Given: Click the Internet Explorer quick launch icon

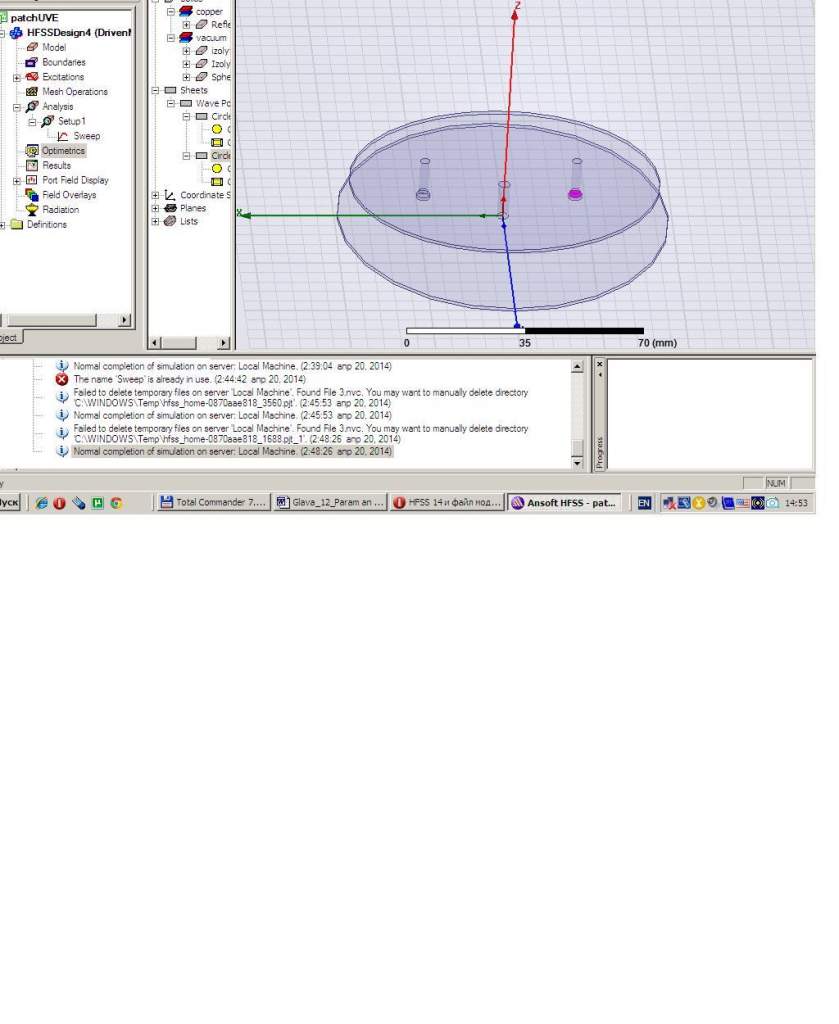Looking at the screenshot, I should pyautogui.click(x=41, y=503).
